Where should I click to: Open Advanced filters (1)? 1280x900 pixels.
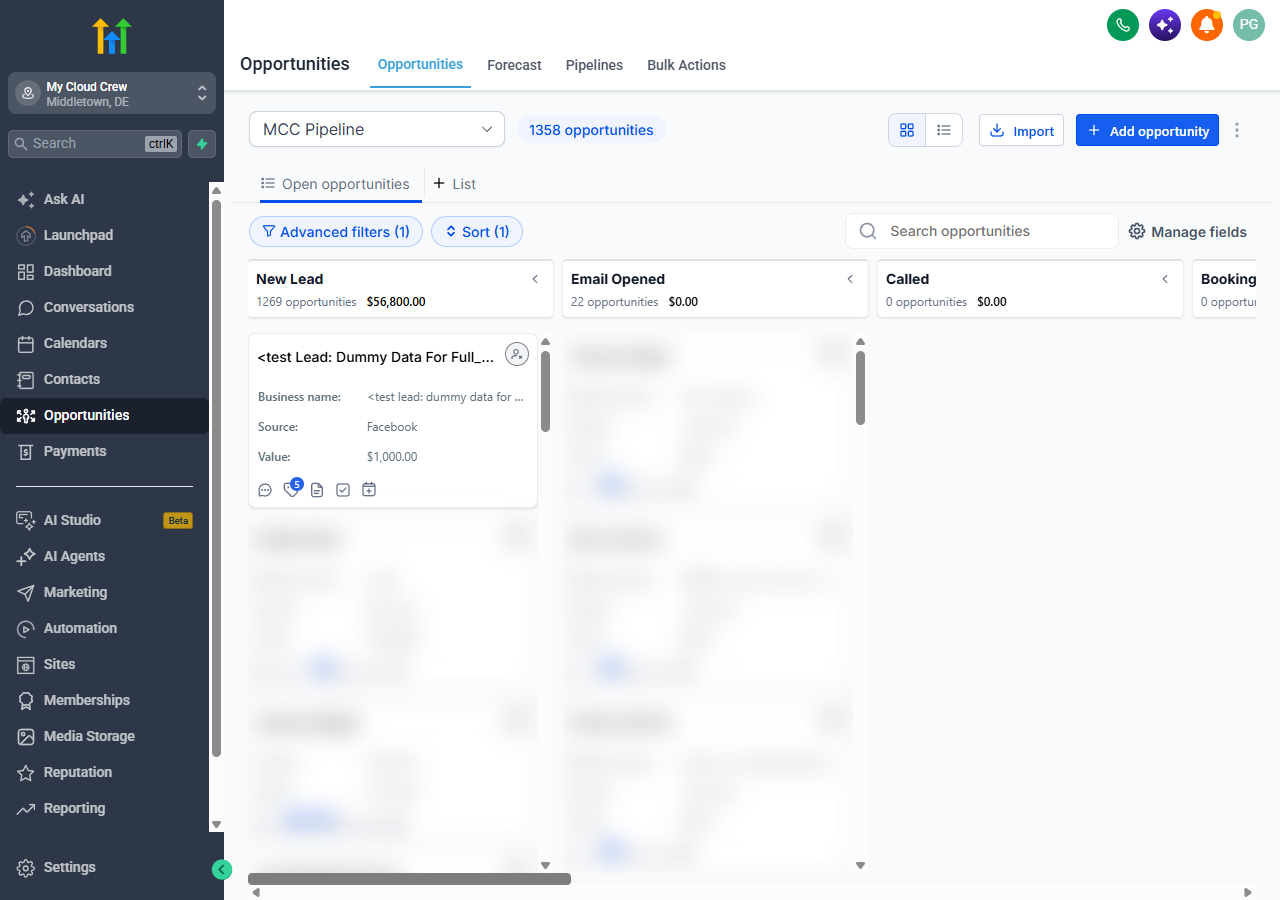click(x=336, y=232)
